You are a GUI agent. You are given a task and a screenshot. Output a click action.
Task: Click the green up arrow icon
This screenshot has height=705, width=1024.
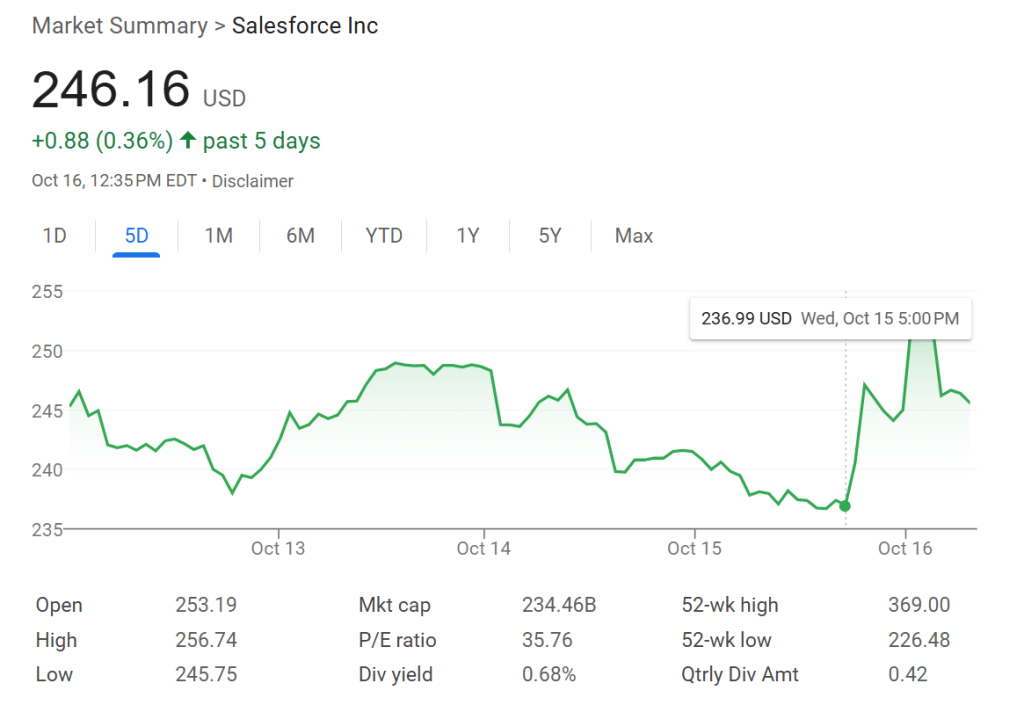[x=187, y=141]
